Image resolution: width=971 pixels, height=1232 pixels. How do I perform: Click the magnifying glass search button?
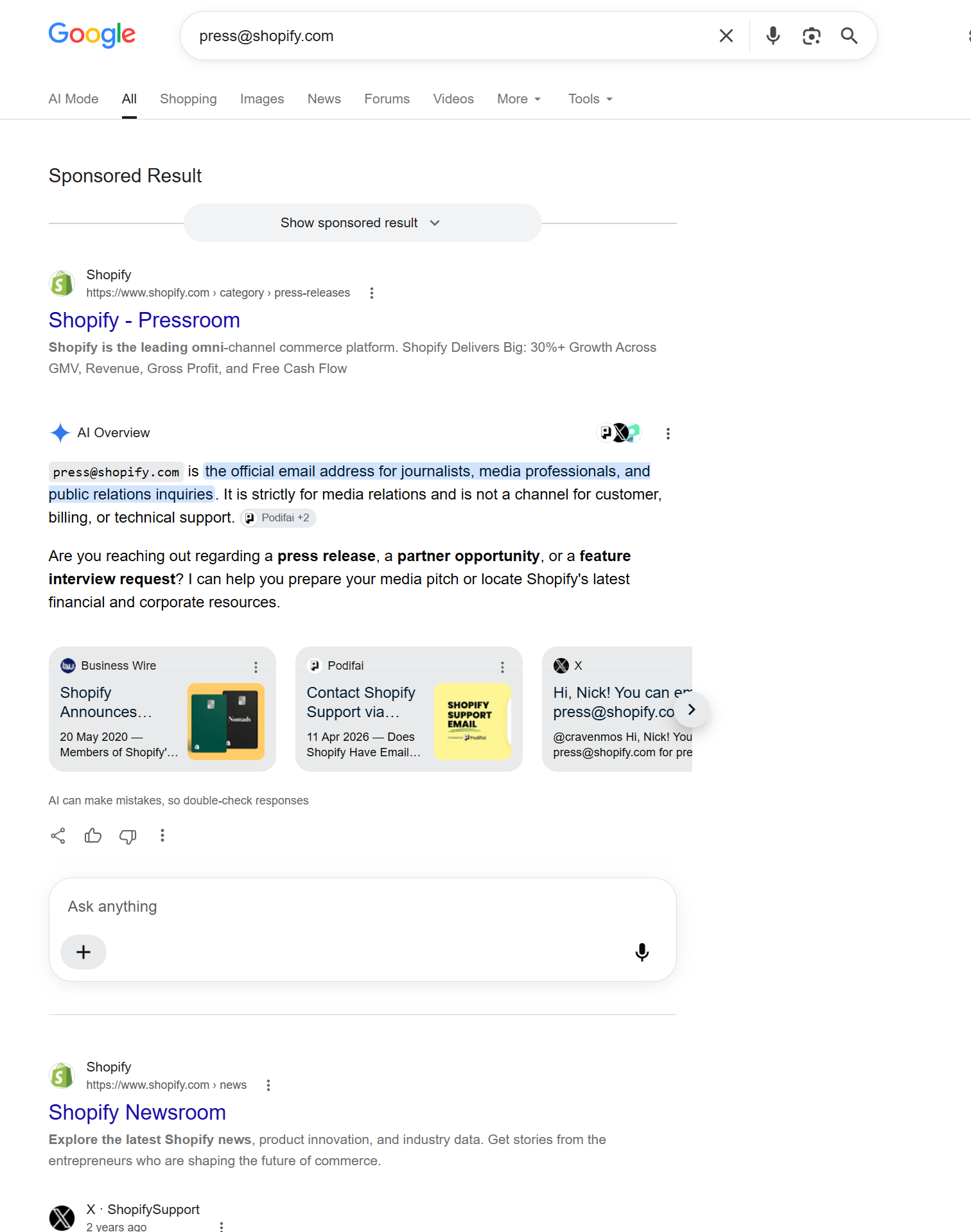click(x=849, y=36)
